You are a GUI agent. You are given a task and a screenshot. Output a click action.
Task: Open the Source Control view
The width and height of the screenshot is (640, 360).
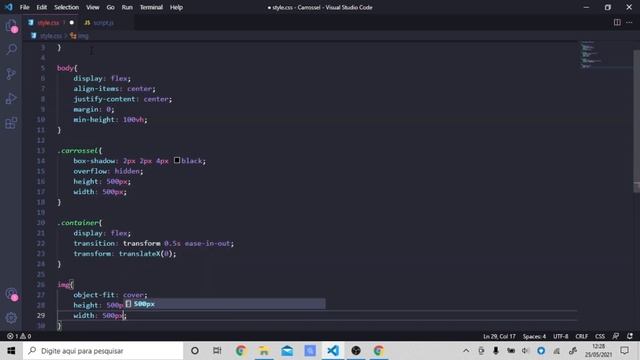11,74
